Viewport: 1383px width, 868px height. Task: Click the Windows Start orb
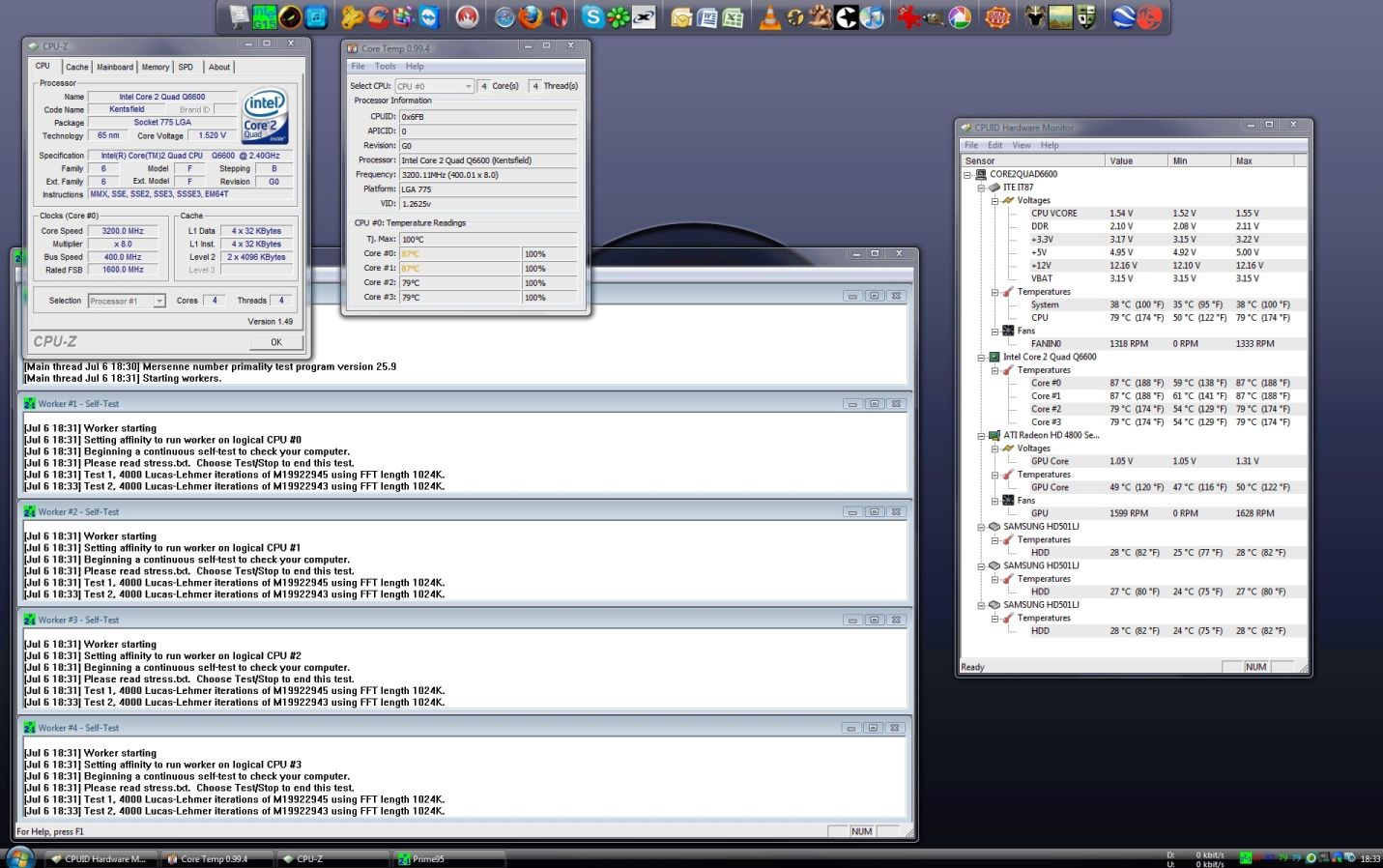point(19,857)
